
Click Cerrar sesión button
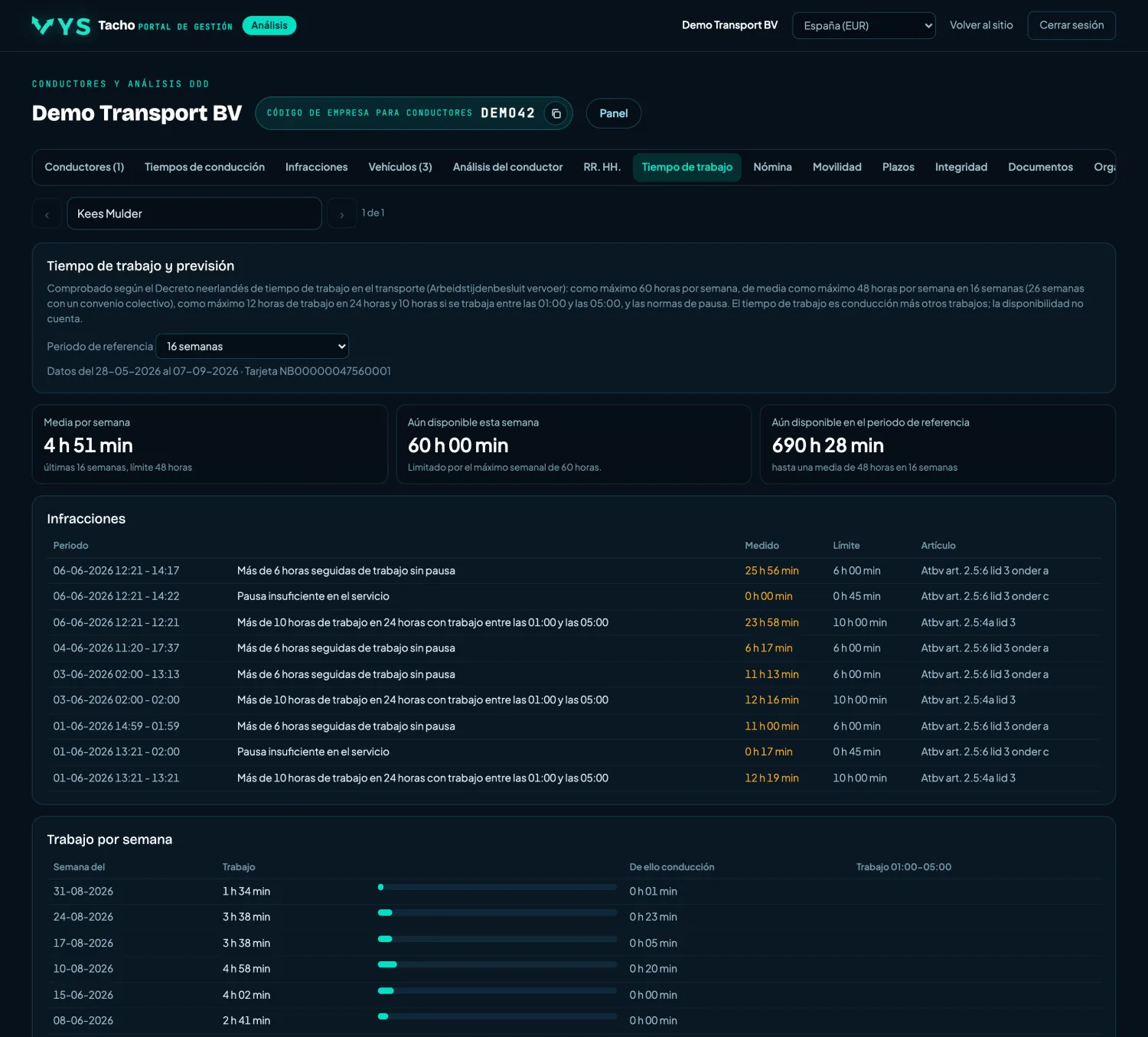(1071, 25)
